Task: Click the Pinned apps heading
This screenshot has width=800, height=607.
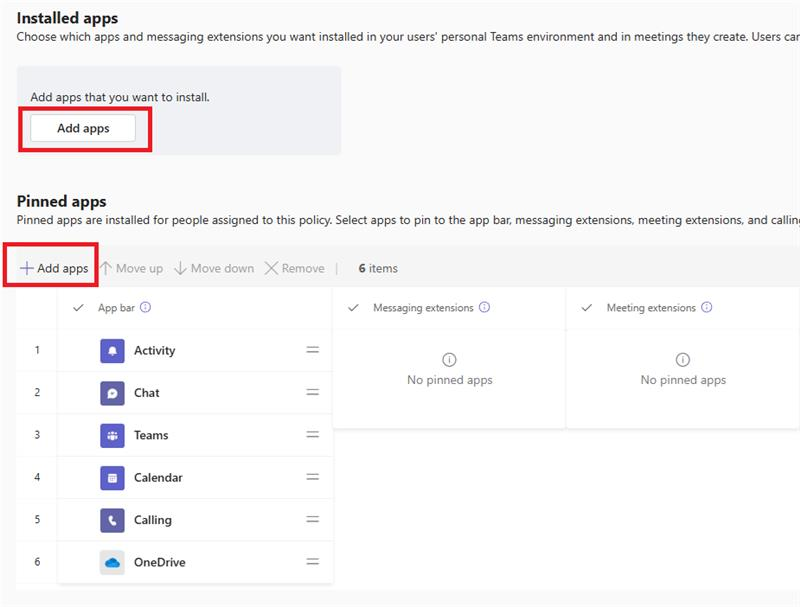Action: click(61, 201)
